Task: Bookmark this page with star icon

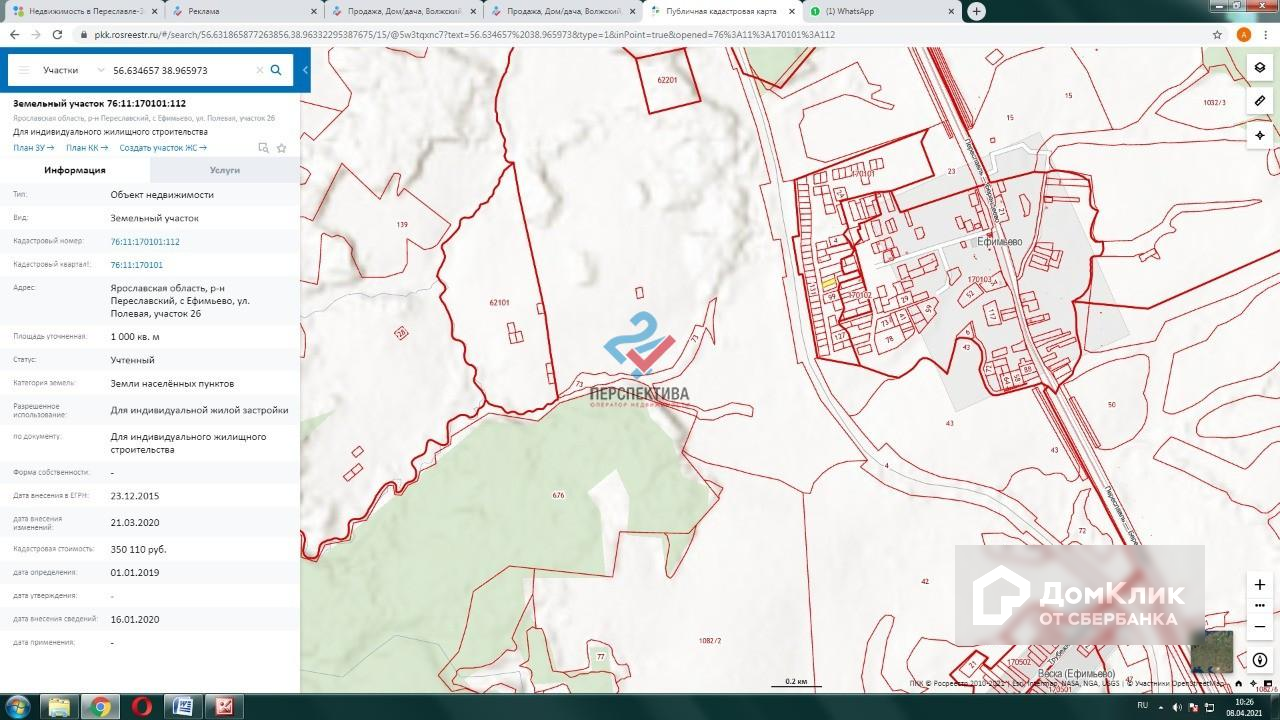Action: tap(1217, 34)
